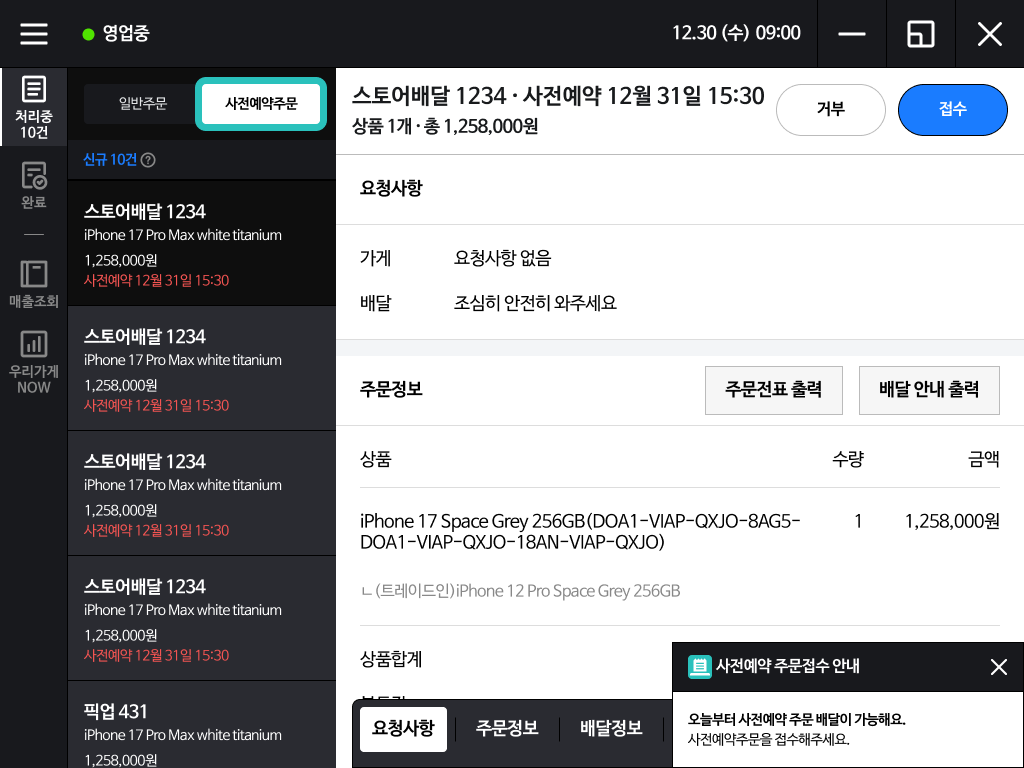
Task: Click the 요청사항 없음 store request text
Action: tap(502, 259)
